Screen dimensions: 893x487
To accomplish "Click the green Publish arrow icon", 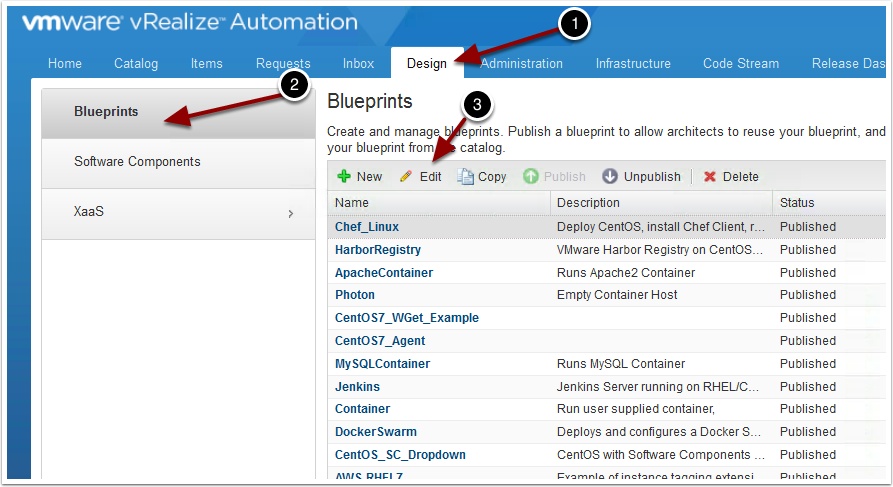I will 531,176.
